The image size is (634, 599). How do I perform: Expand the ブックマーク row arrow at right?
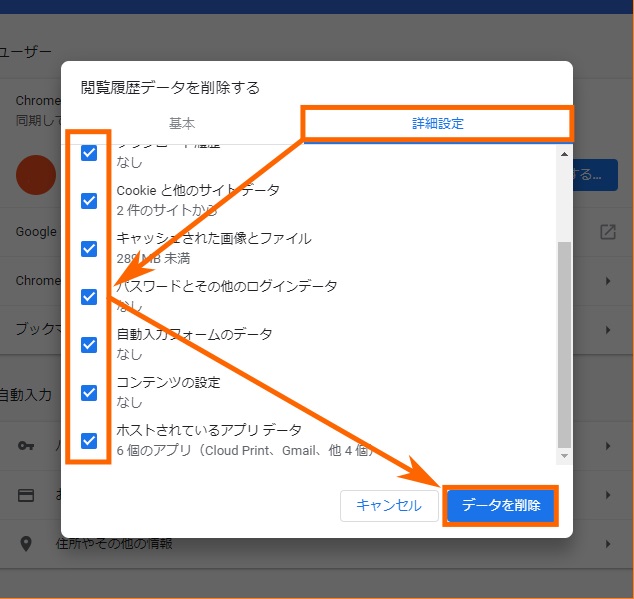pos(608,330)
